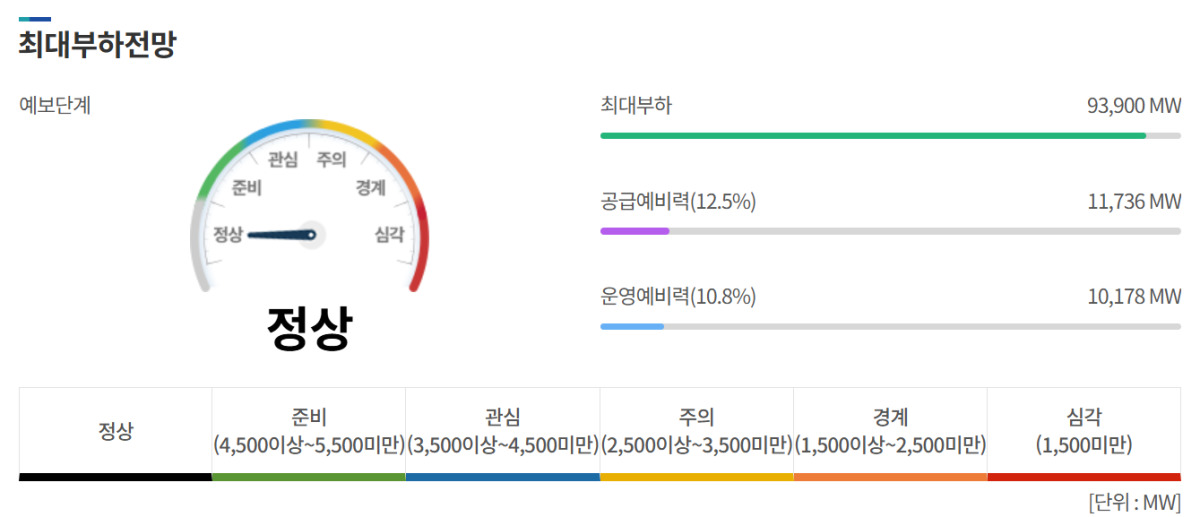Image resolution: width=1200 pixels, height=517 pixels.
Task: Select the 주의 label on the gauge
Action: click(332, 159)
